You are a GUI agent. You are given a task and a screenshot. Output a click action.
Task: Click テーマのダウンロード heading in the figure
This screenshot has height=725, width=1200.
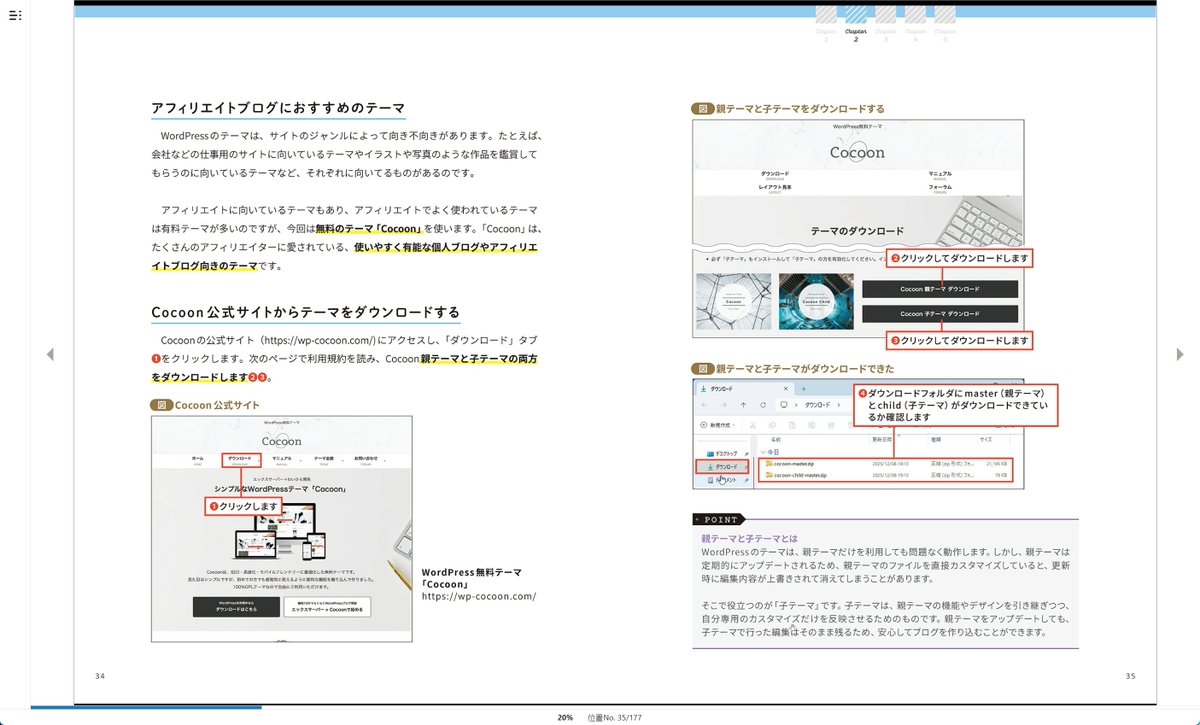click(x=857, y=231)
